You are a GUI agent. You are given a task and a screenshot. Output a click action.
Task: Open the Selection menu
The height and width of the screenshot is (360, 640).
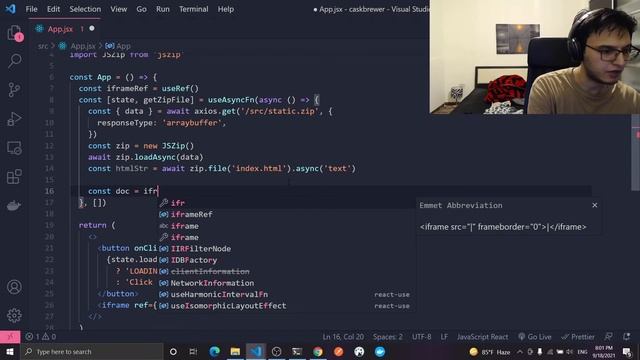85,9
